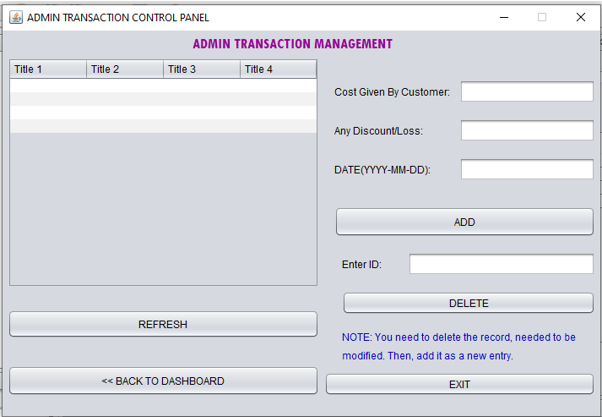Click the ADD button
Screen dimensions: 602x417
click(465, 222)
